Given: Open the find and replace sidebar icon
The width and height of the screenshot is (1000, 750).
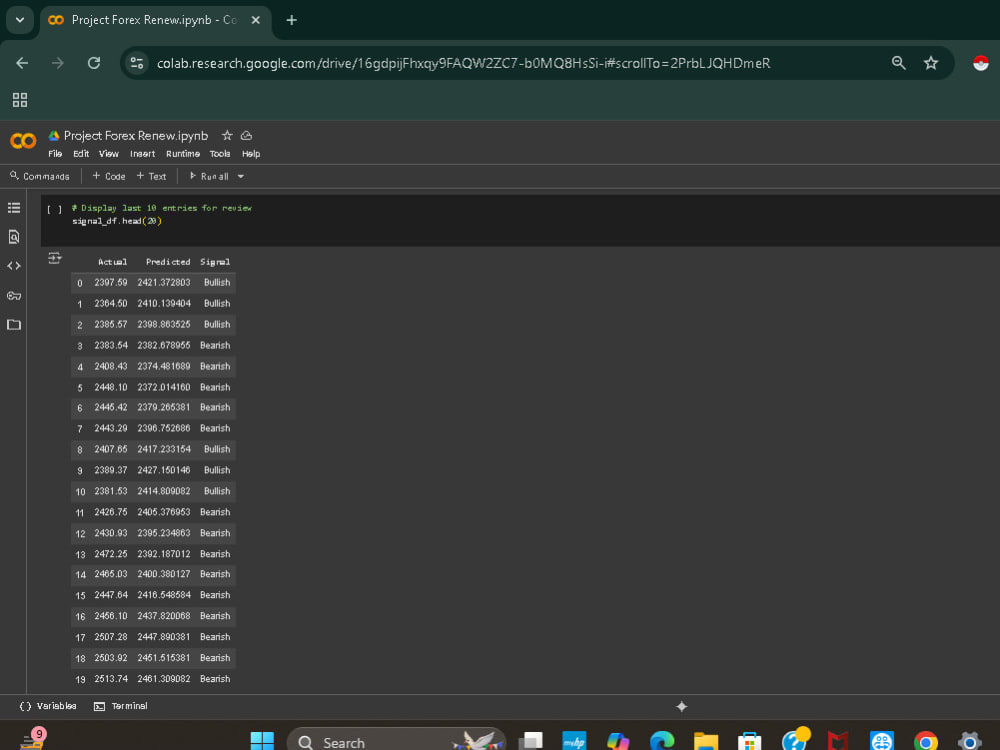Looking at the screenshot, I should [14, 237].
